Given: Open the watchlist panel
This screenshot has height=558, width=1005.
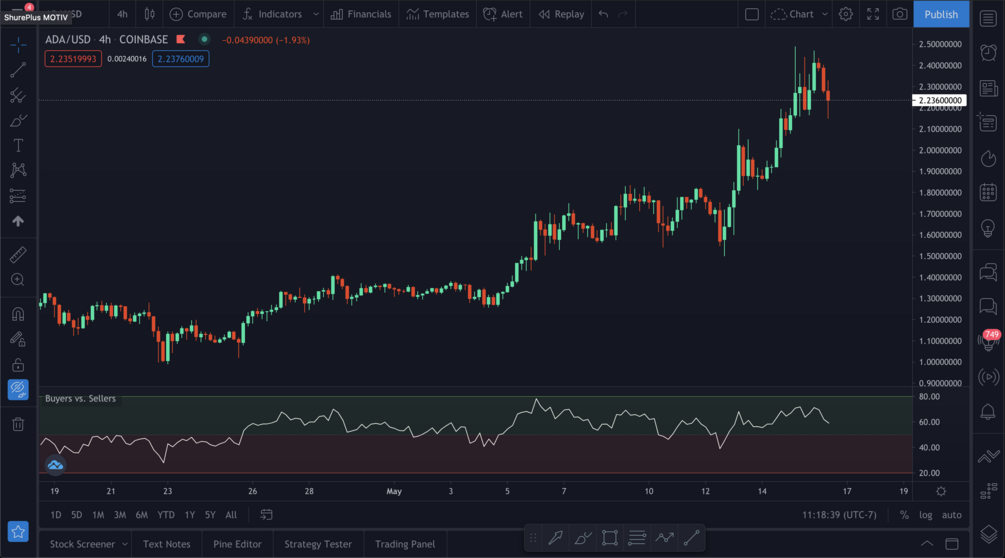Looking at the screenshot, I should click(988, 19).
